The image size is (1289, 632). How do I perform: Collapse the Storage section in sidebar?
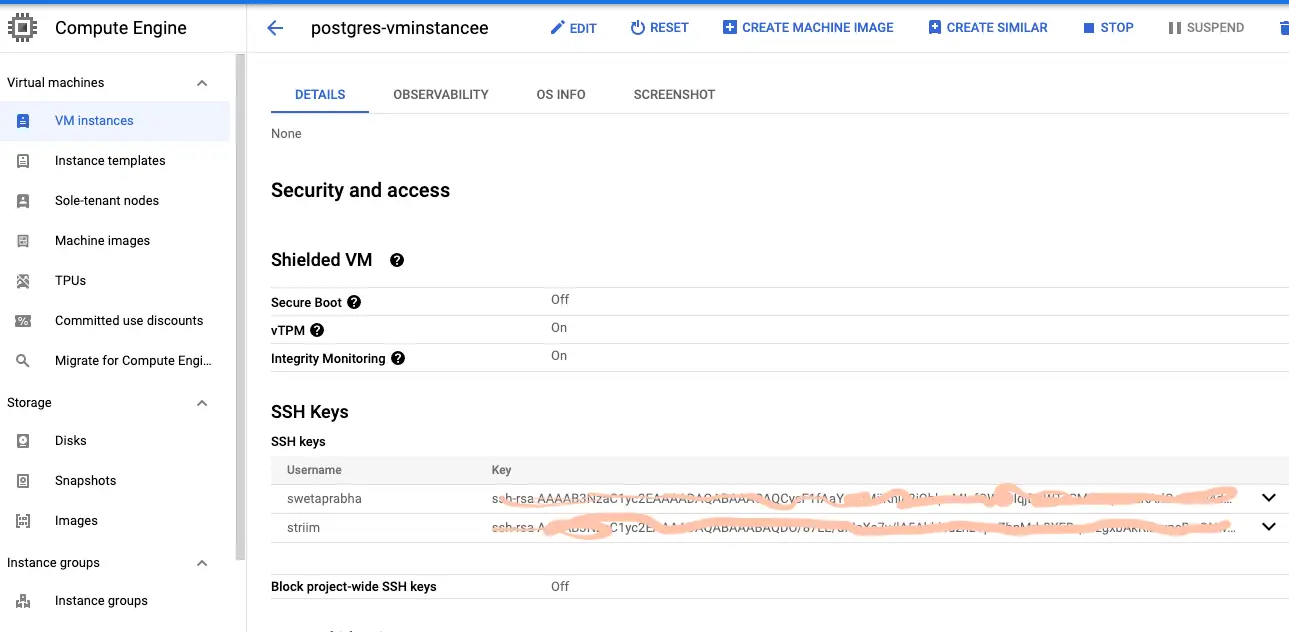[x=202, y=403]
